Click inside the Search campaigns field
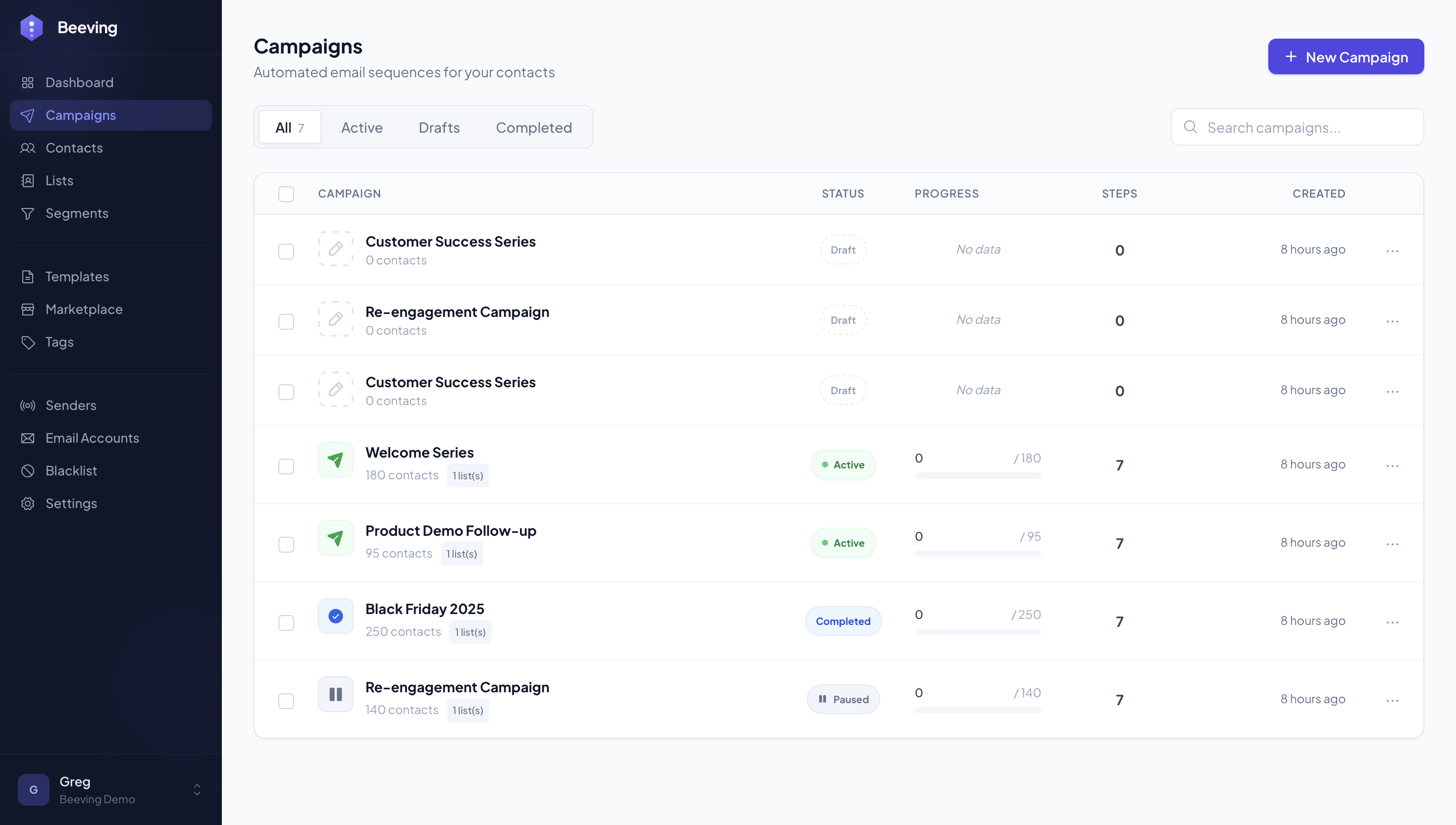This screenshot has height=825, width=1456. [1275, 127]
